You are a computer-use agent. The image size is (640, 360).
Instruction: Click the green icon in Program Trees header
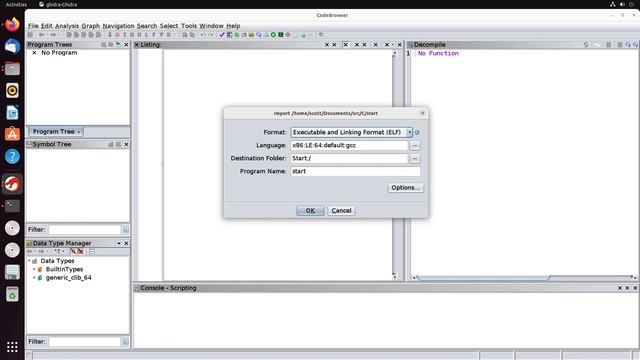[118, 44]
